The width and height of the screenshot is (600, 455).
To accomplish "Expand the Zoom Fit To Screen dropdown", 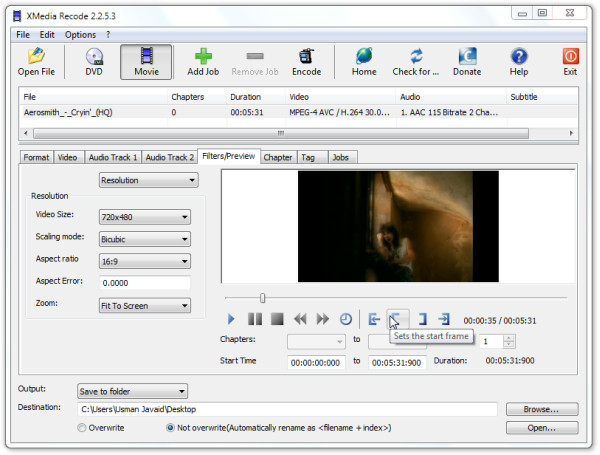I will coord(145,306).
